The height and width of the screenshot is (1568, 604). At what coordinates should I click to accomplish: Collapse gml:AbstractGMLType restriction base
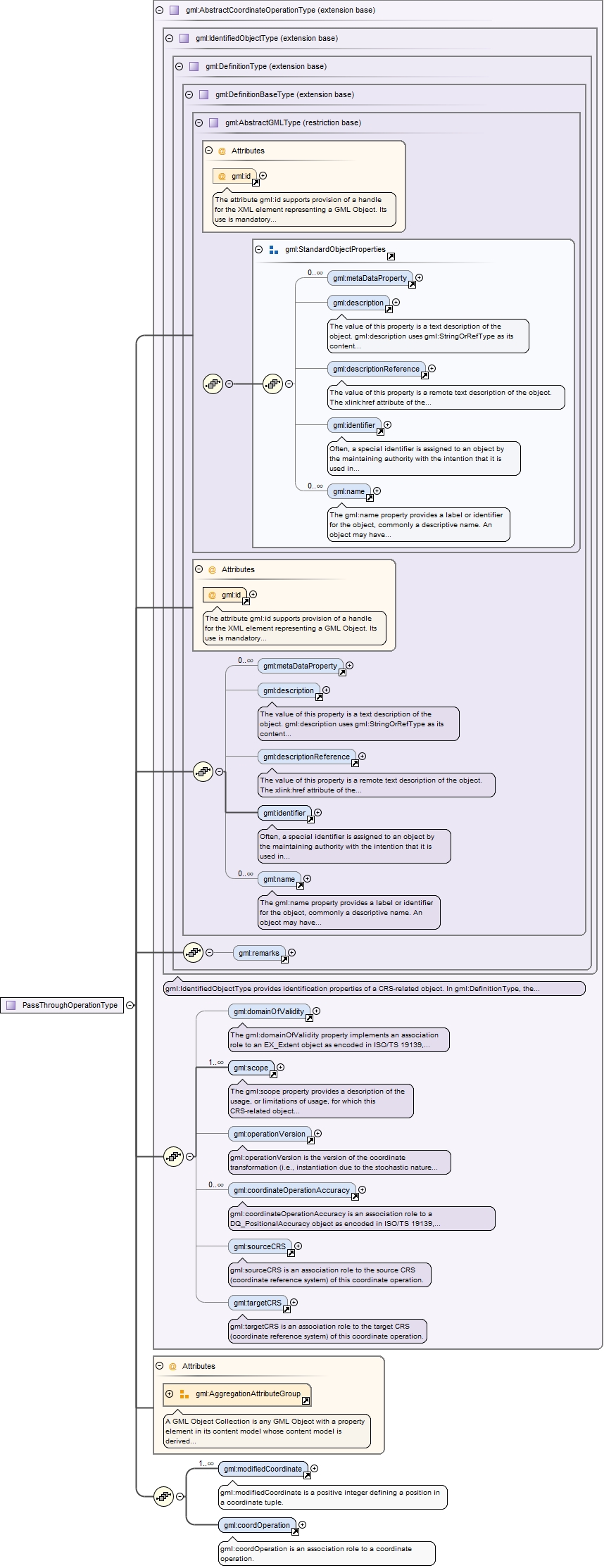[199, 122]
